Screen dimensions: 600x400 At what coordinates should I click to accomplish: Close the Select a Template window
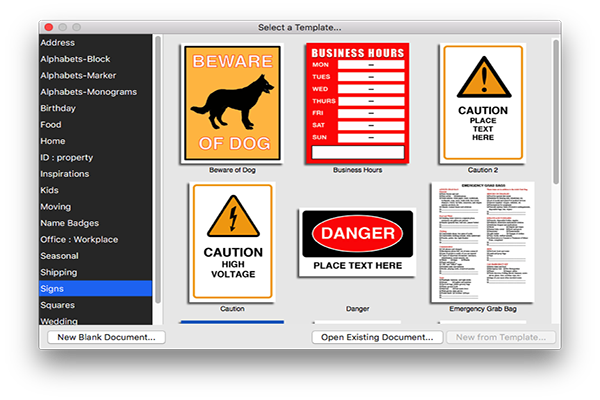click(x=49, y=27)
